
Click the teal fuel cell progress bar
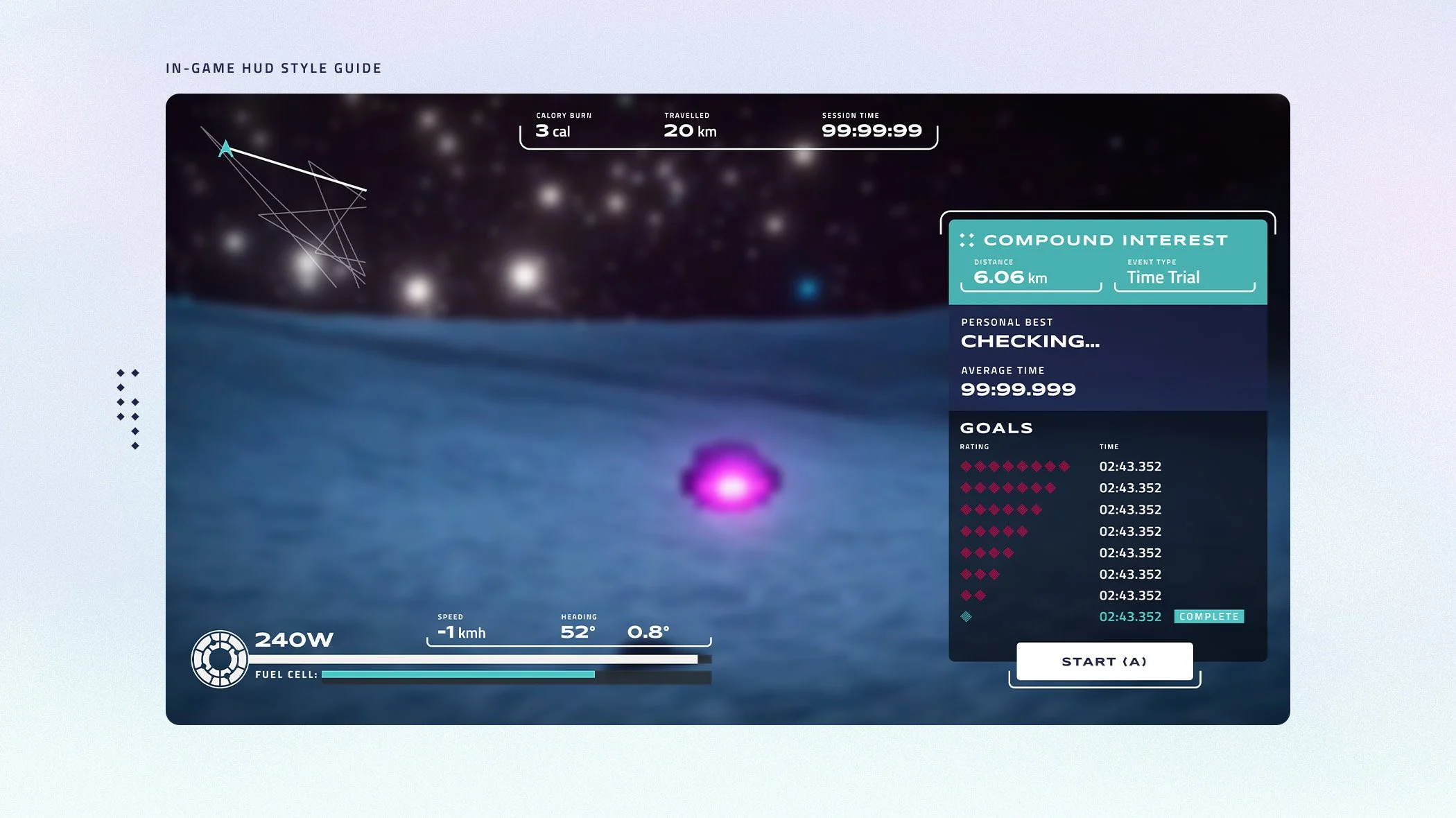(x=458, y=675)
